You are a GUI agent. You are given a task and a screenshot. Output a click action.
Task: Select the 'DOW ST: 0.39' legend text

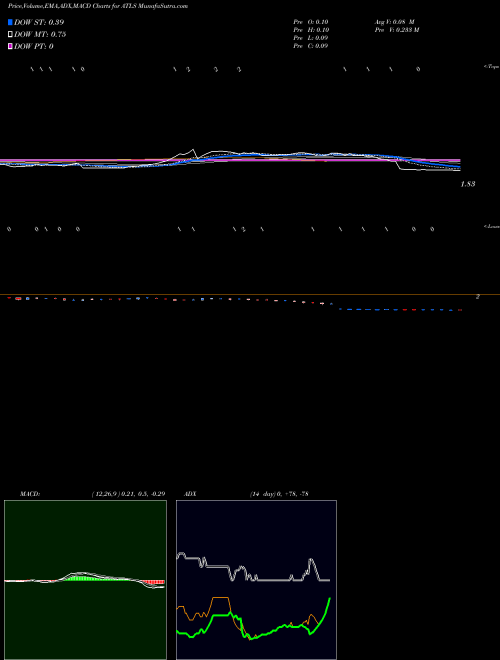[39, 22]
